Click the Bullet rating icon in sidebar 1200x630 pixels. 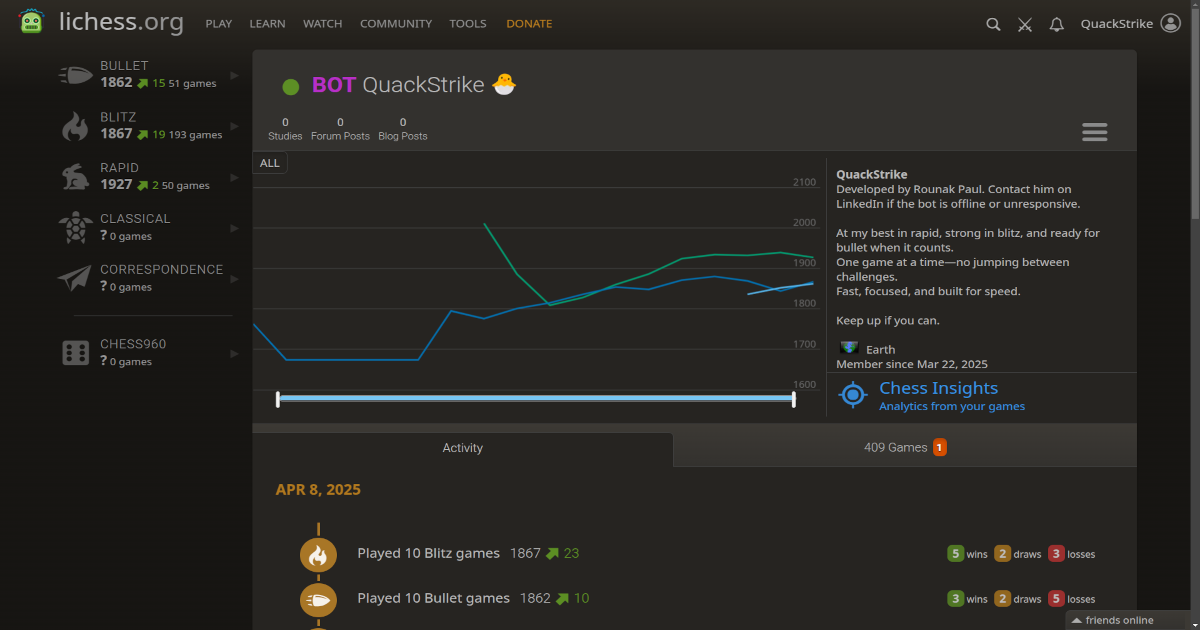[x=75, y=75]
